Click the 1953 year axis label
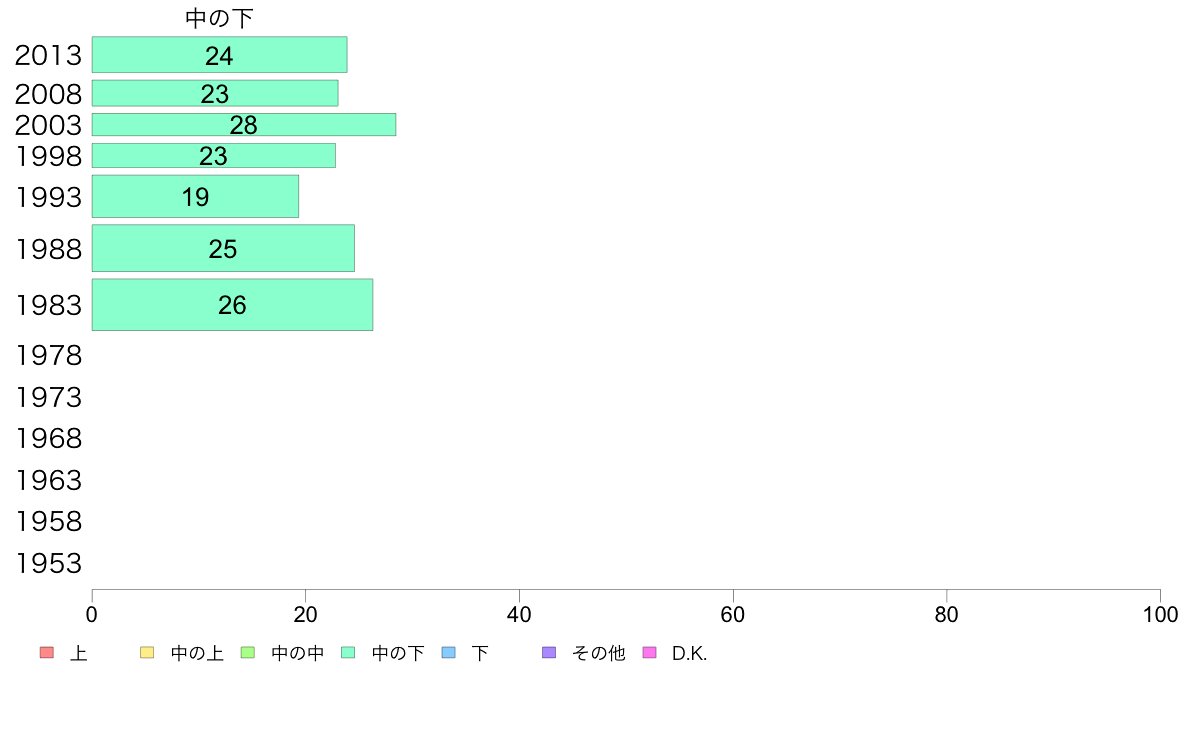Screen dimensions: 1188x736 point(48,563)
